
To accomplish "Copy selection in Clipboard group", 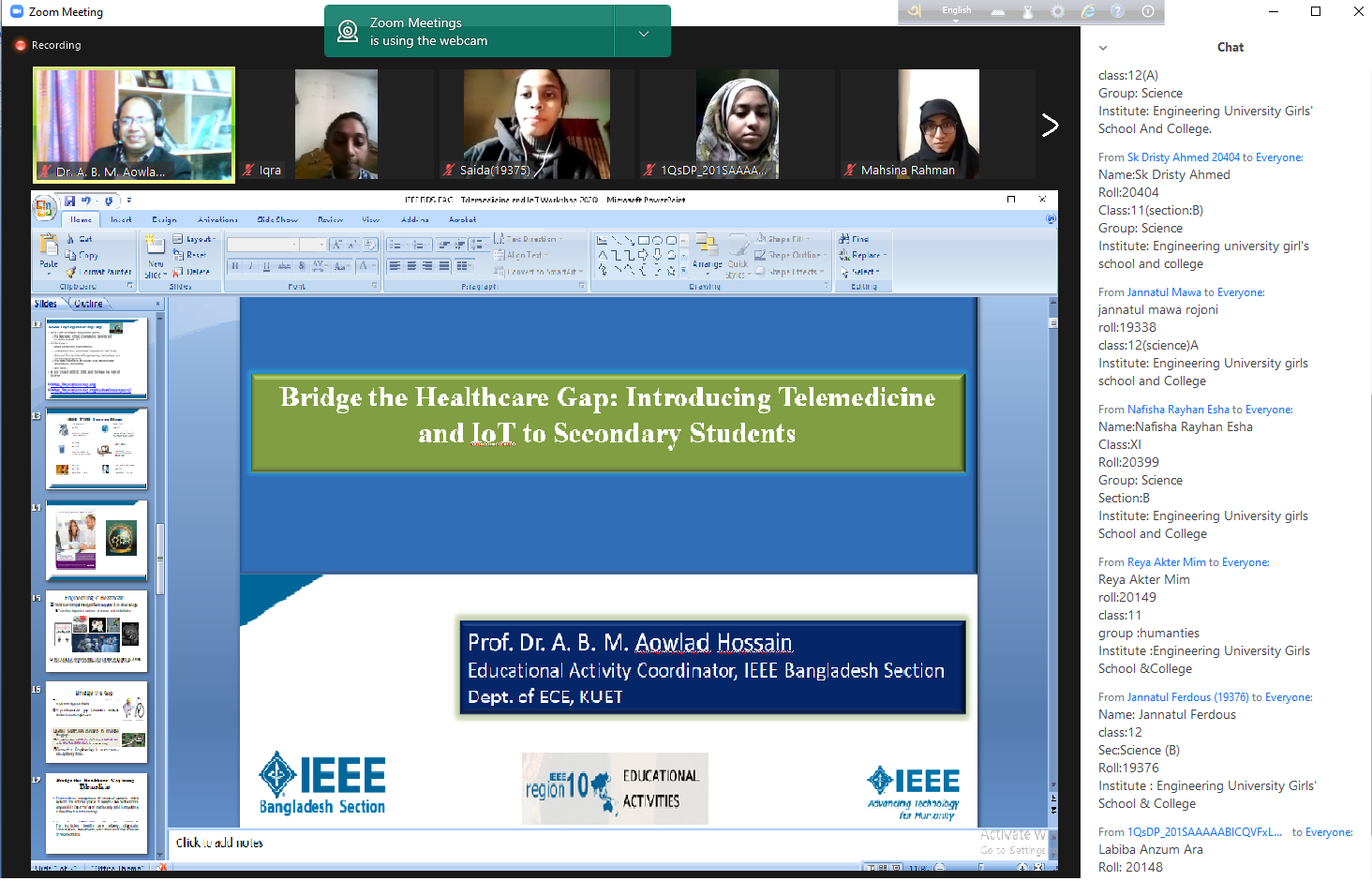I will coord(82,255).
